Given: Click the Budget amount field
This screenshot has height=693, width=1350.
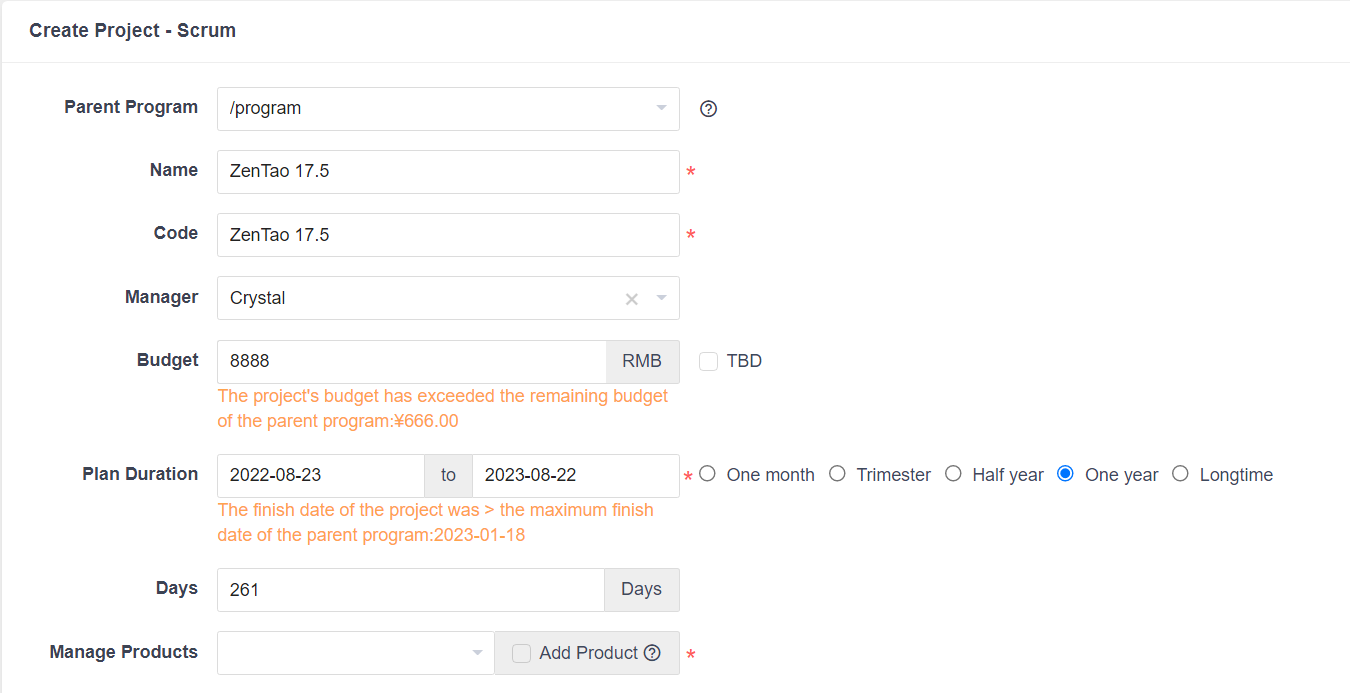Looking at the screenshot, I should [x=411, y=362].
